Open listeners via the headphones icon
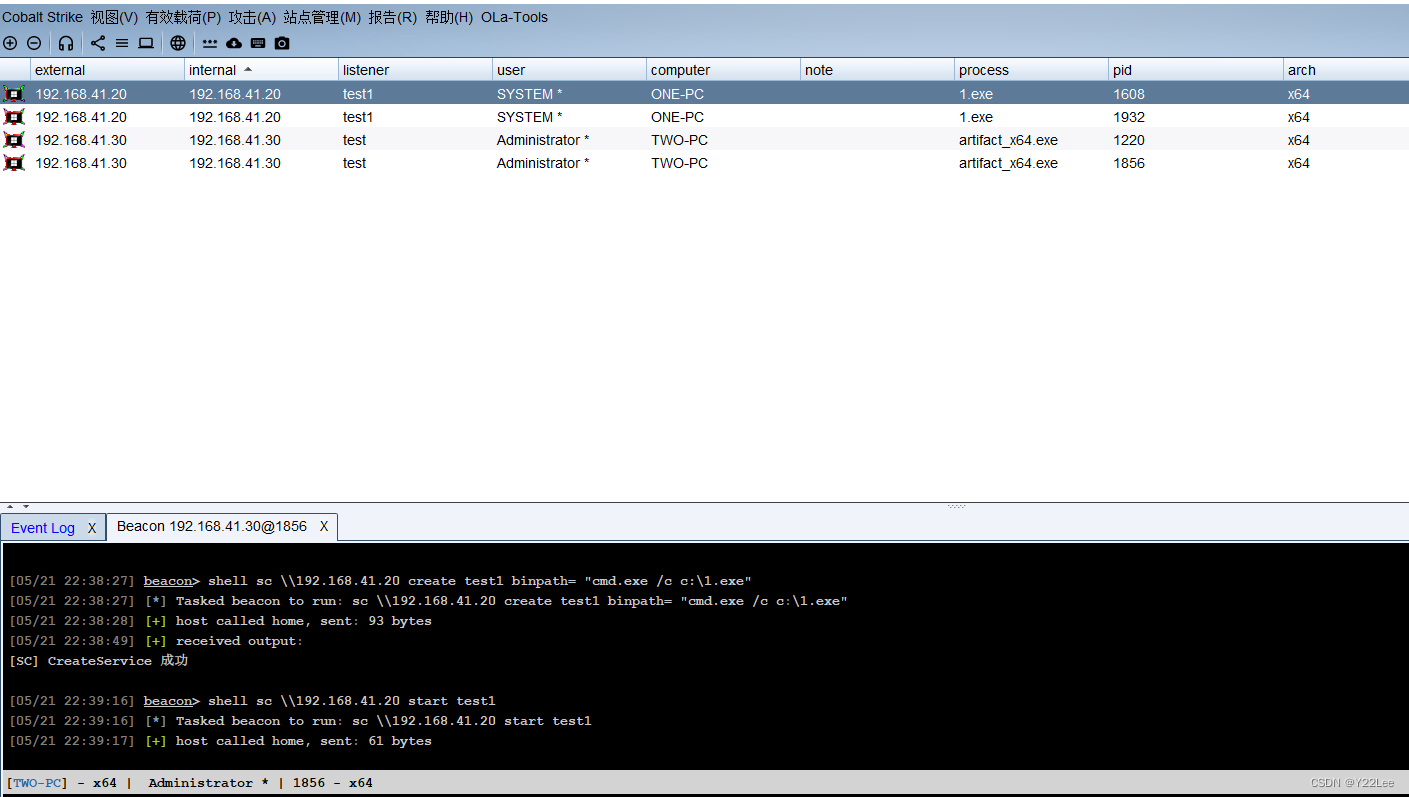The image size is (1409, 797). point(66,43)
